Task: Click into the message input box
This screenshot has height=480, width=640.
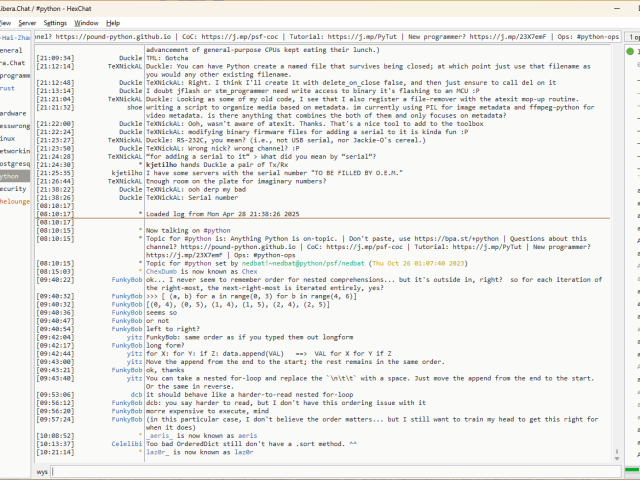Action: pos(330,470)
